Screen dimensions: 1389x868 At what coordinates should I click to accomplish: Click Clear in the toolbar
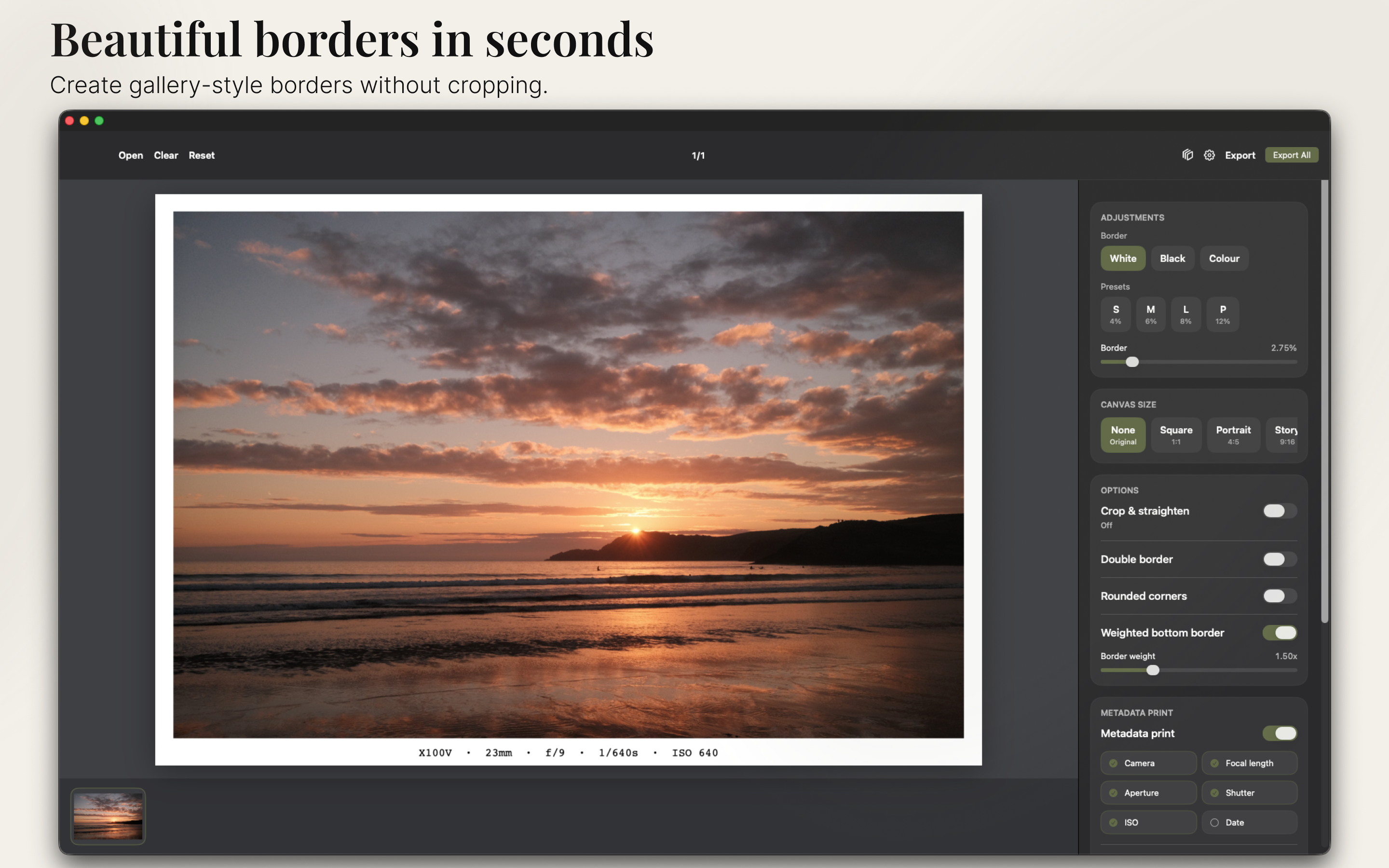pyautogui.click(x=166, y=156)
